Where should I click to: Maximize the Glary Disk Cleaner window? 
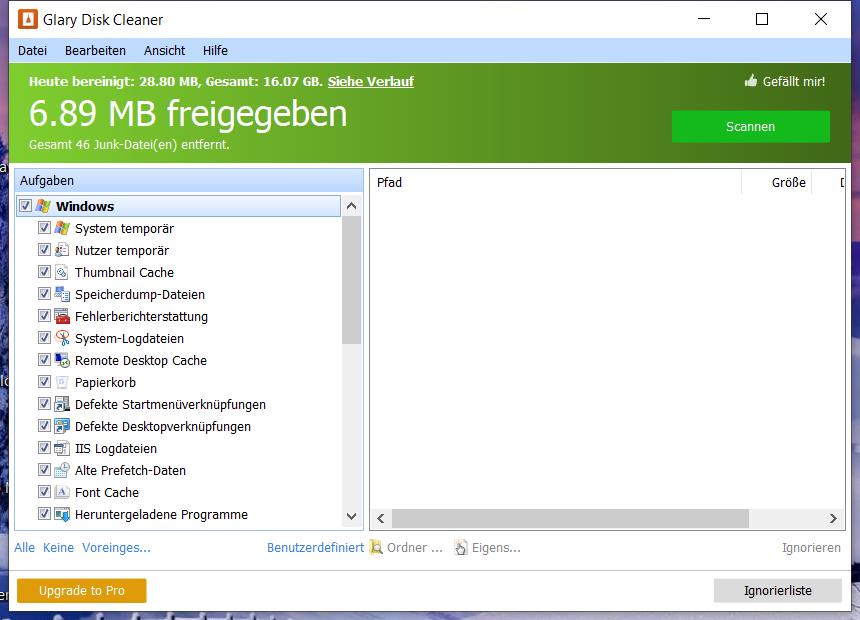762,19
